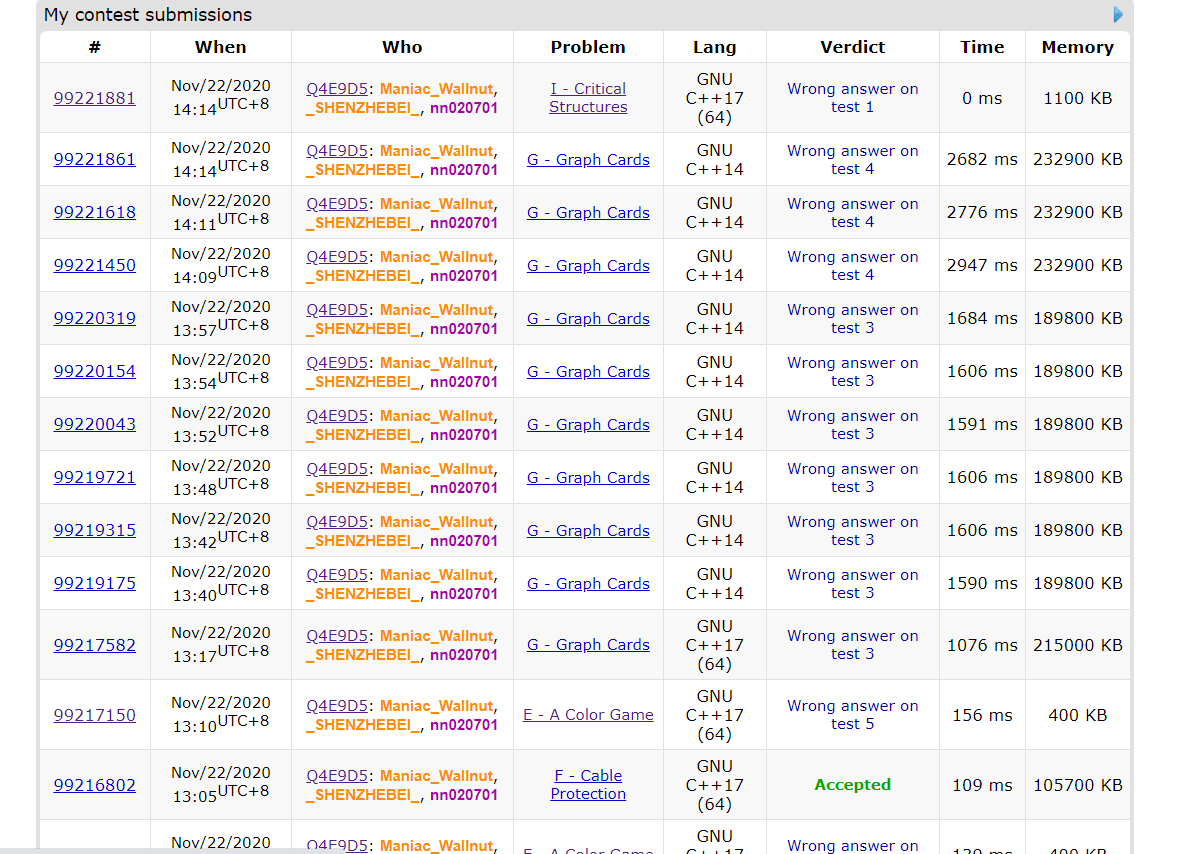Open submission 99221861

pos(94,159)
